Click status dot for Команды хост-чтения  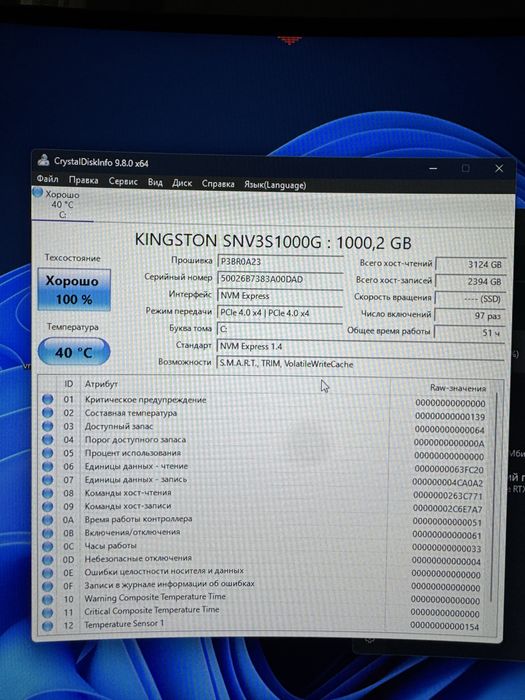point(48,493)
